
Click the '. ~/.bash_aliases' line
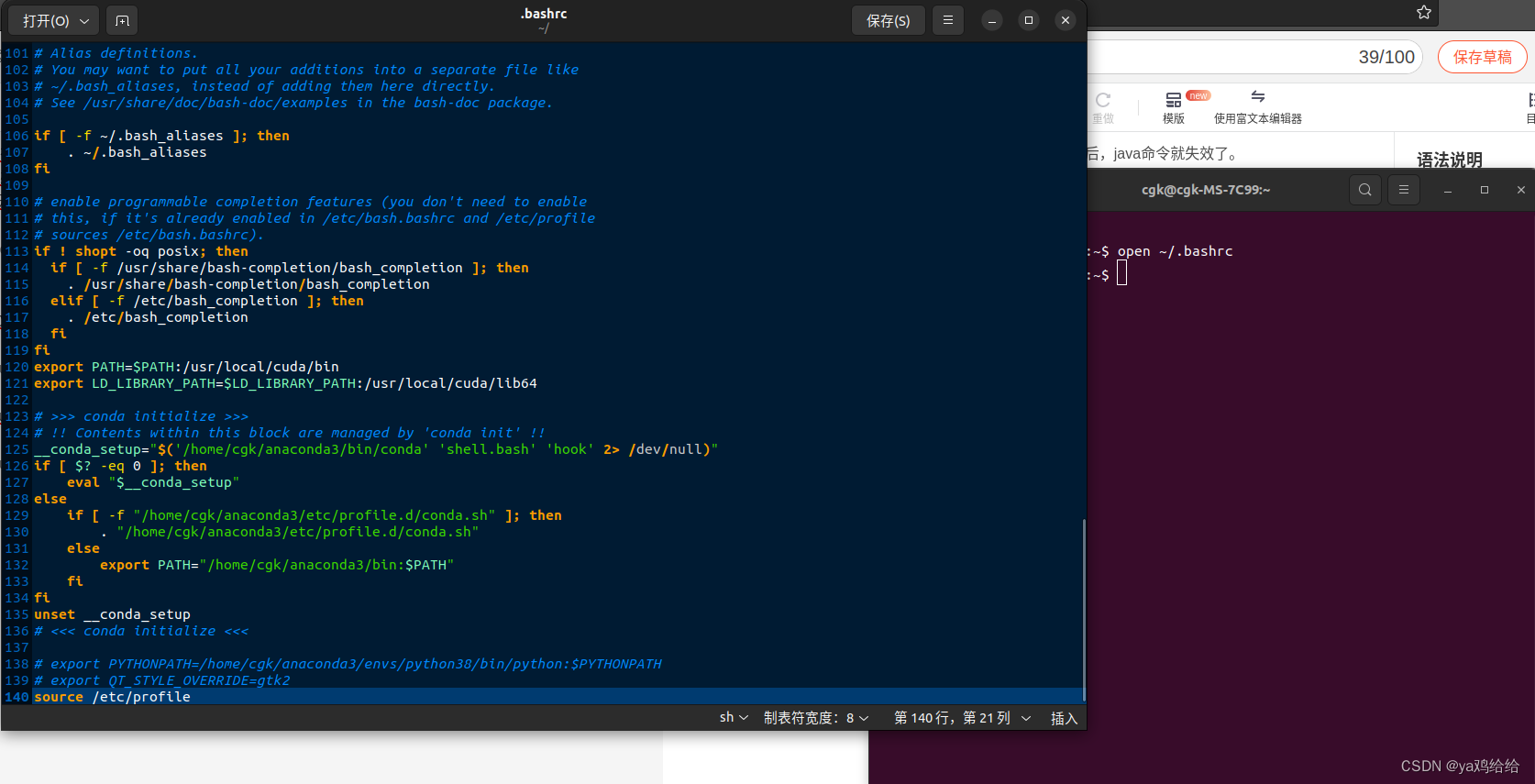pos(137,152)
